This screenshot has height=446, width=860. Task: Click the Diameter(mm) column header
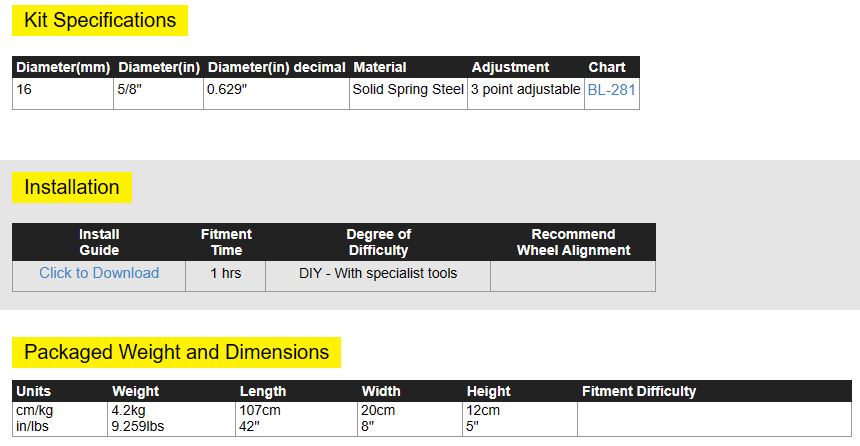click(x=63, y=67)
